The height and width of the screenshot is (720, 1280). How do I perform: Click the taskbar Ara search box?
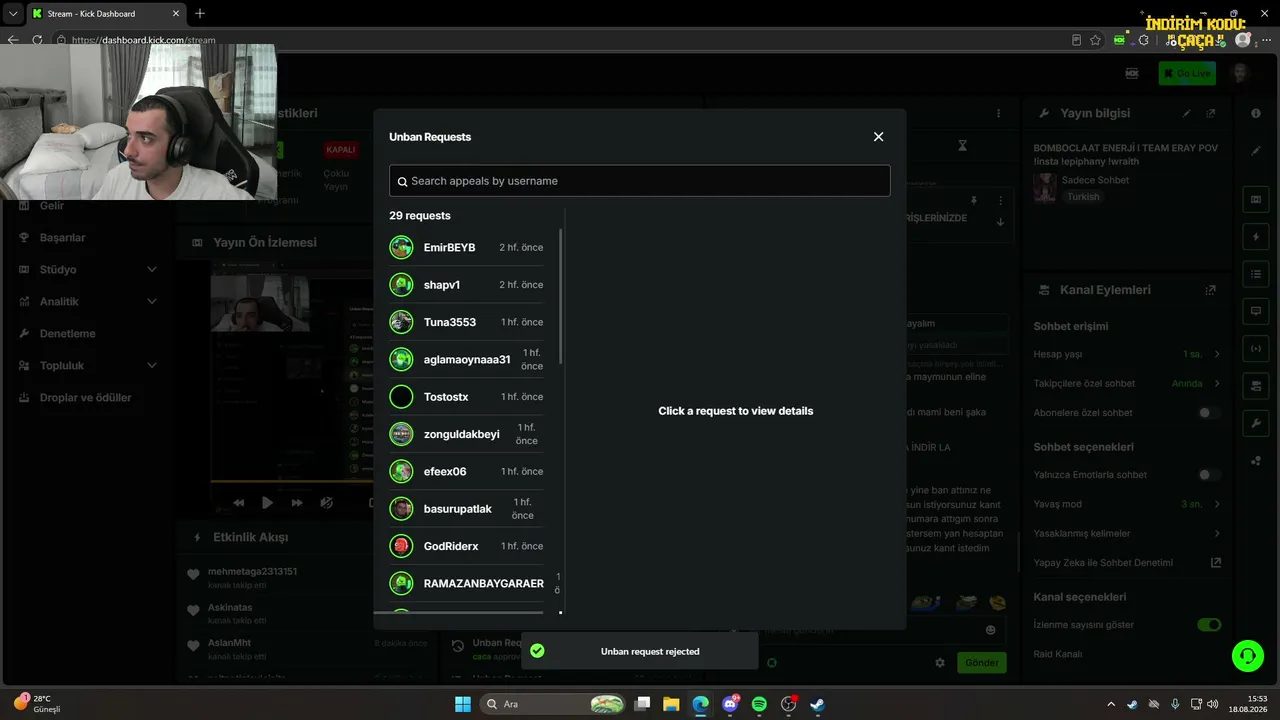pos(553,704)
